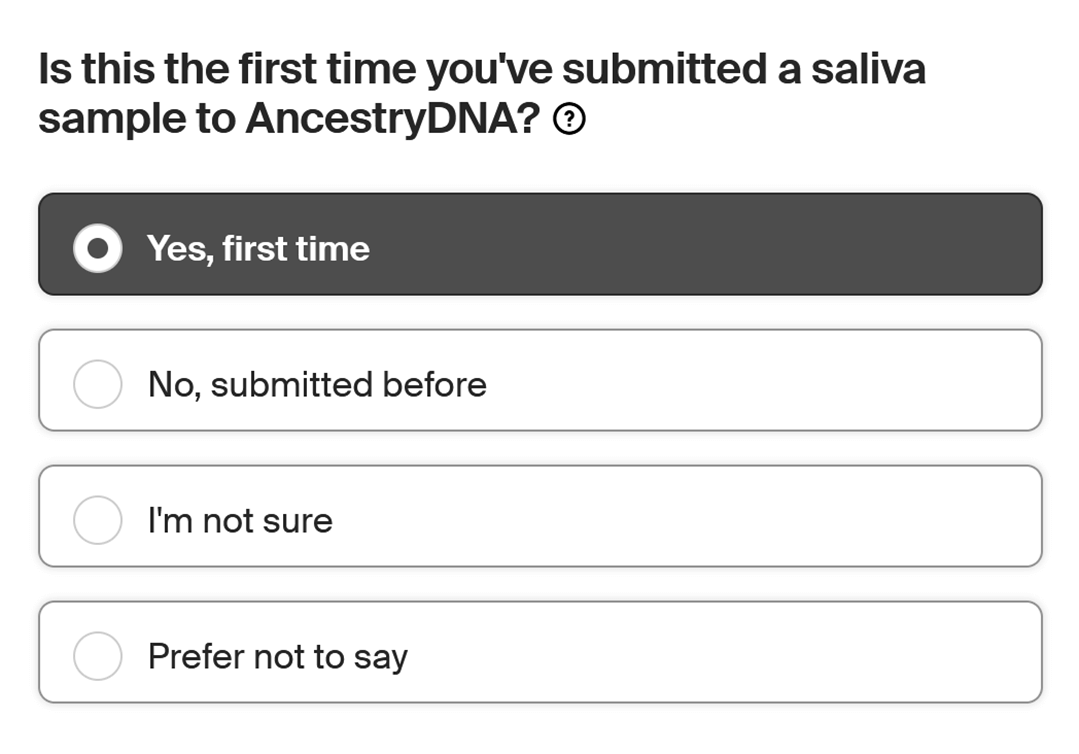Show info tooltip via the circled question mark

pyautogui.click(x=569, y=119)
